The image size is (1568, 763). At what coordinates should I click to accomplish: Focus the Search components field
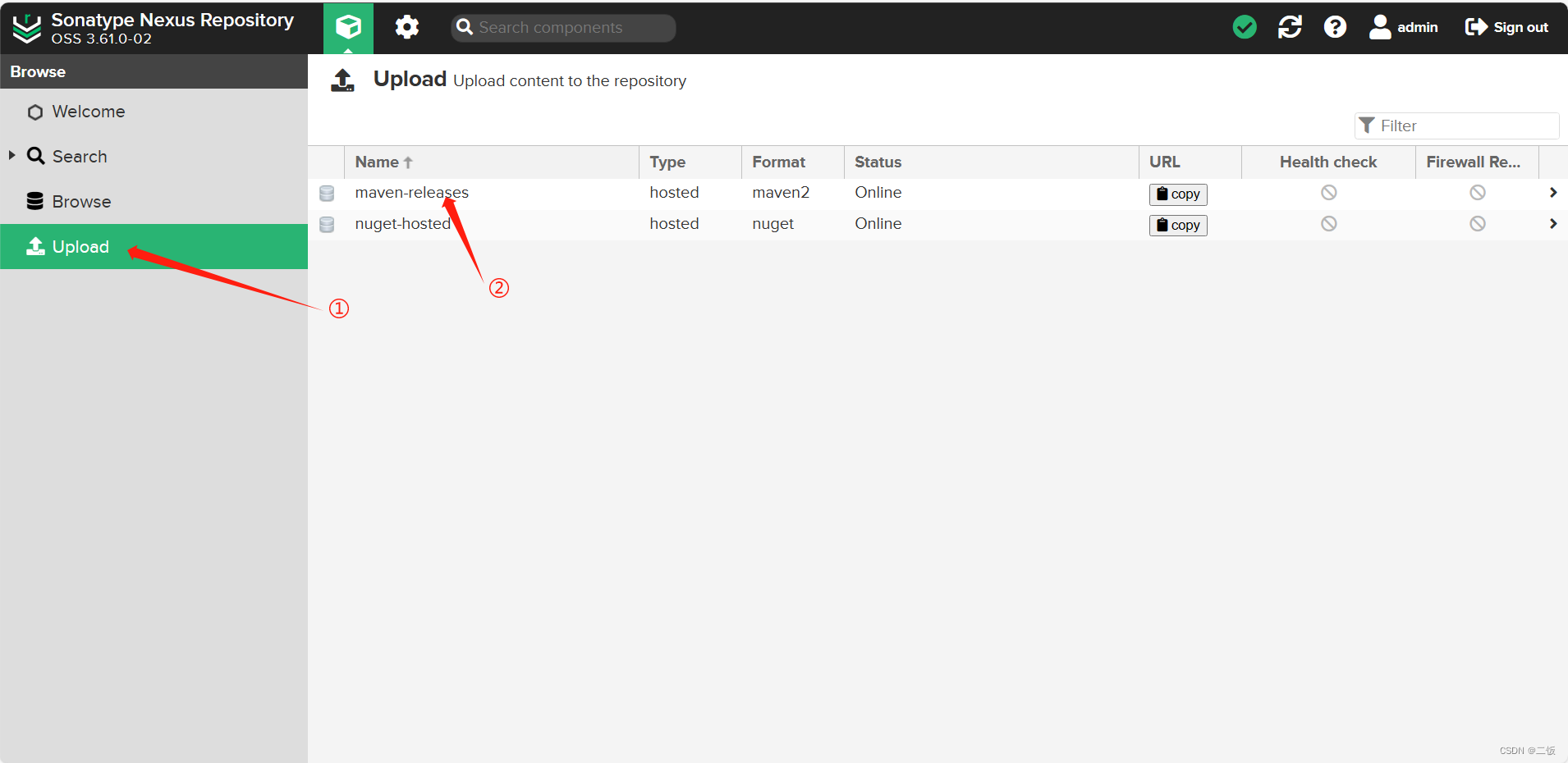coord(563,27)
